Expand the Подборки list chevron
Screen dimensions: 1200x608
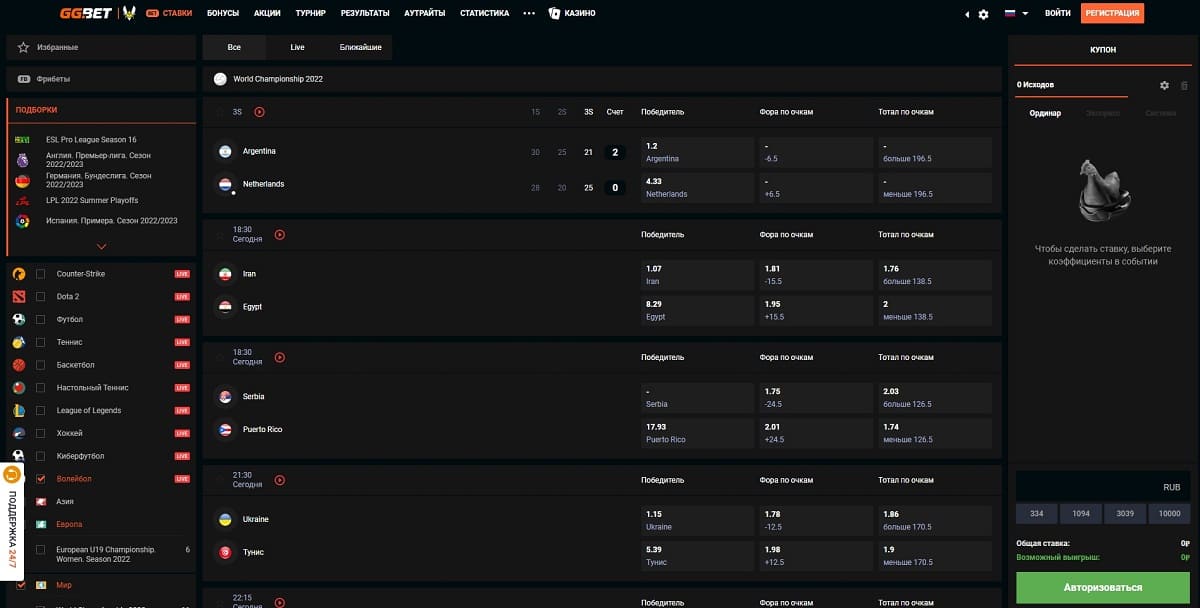click(x=101, y=246)
